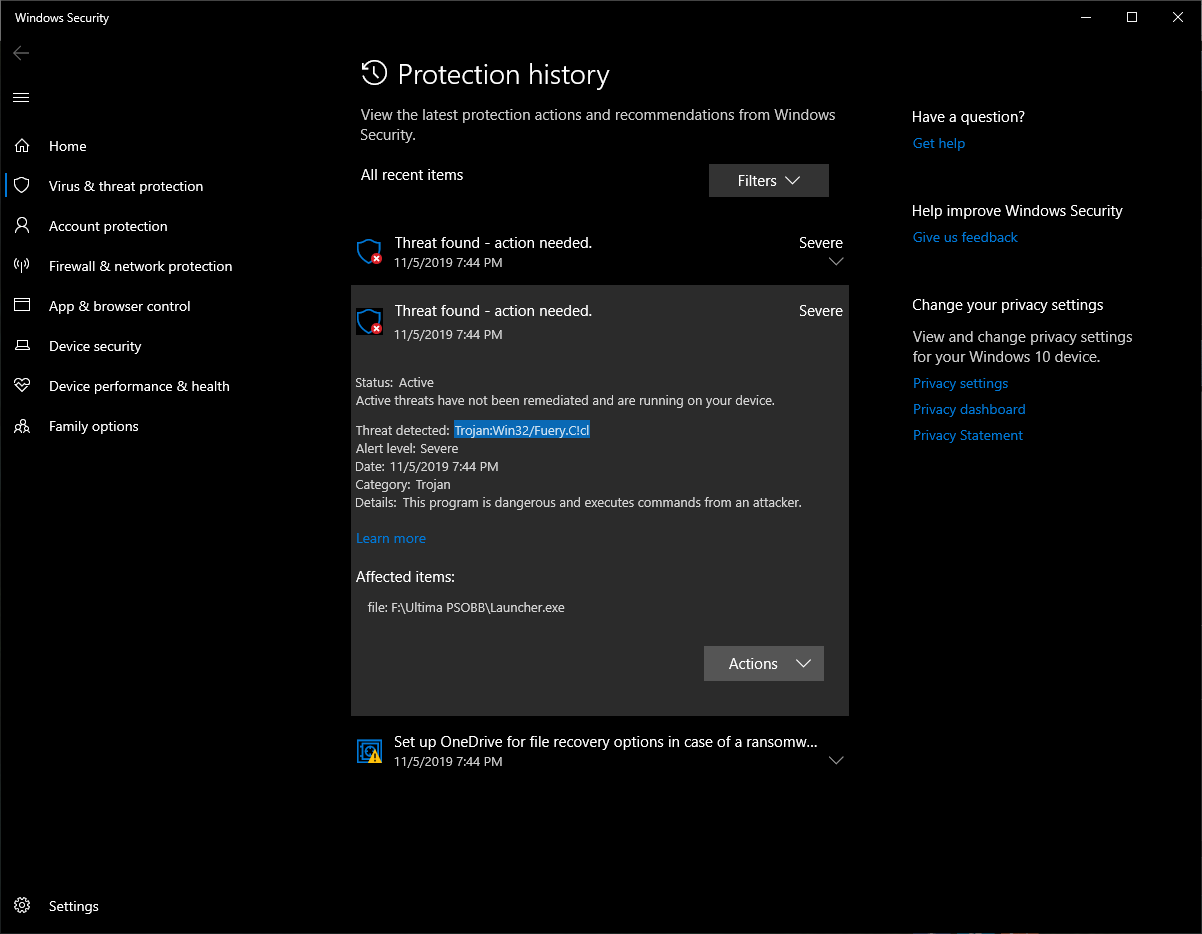Click the Device security laptop icon
1202x934 pixels.
(22, 346)
